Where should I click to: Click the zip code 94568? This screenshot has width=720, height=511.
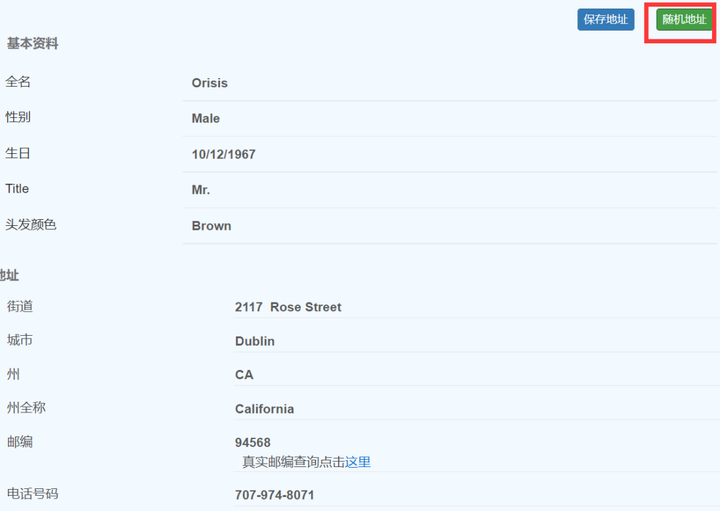pos(253,443)
